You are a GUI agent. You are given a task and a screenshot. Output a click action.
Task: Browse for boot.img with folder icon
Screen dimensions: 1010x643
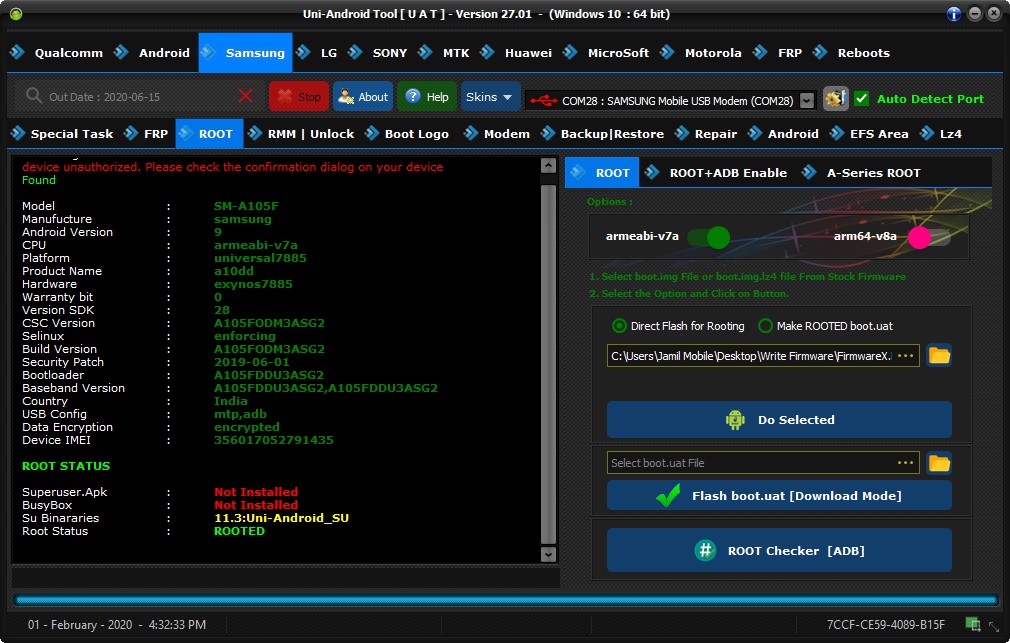(939, 356)
